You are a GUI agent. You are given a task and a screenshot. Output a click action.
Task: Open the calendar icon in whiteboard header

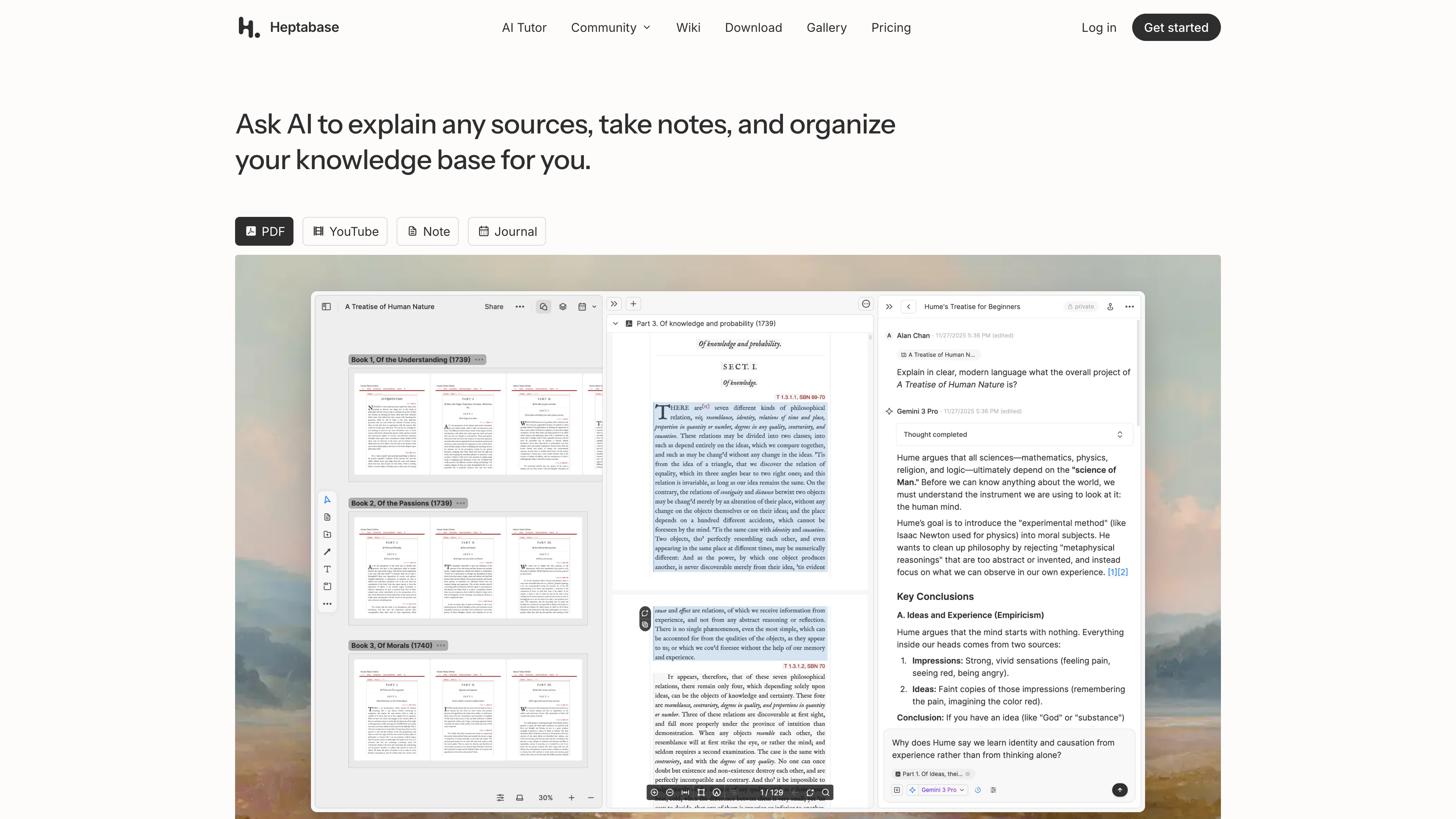582,306
